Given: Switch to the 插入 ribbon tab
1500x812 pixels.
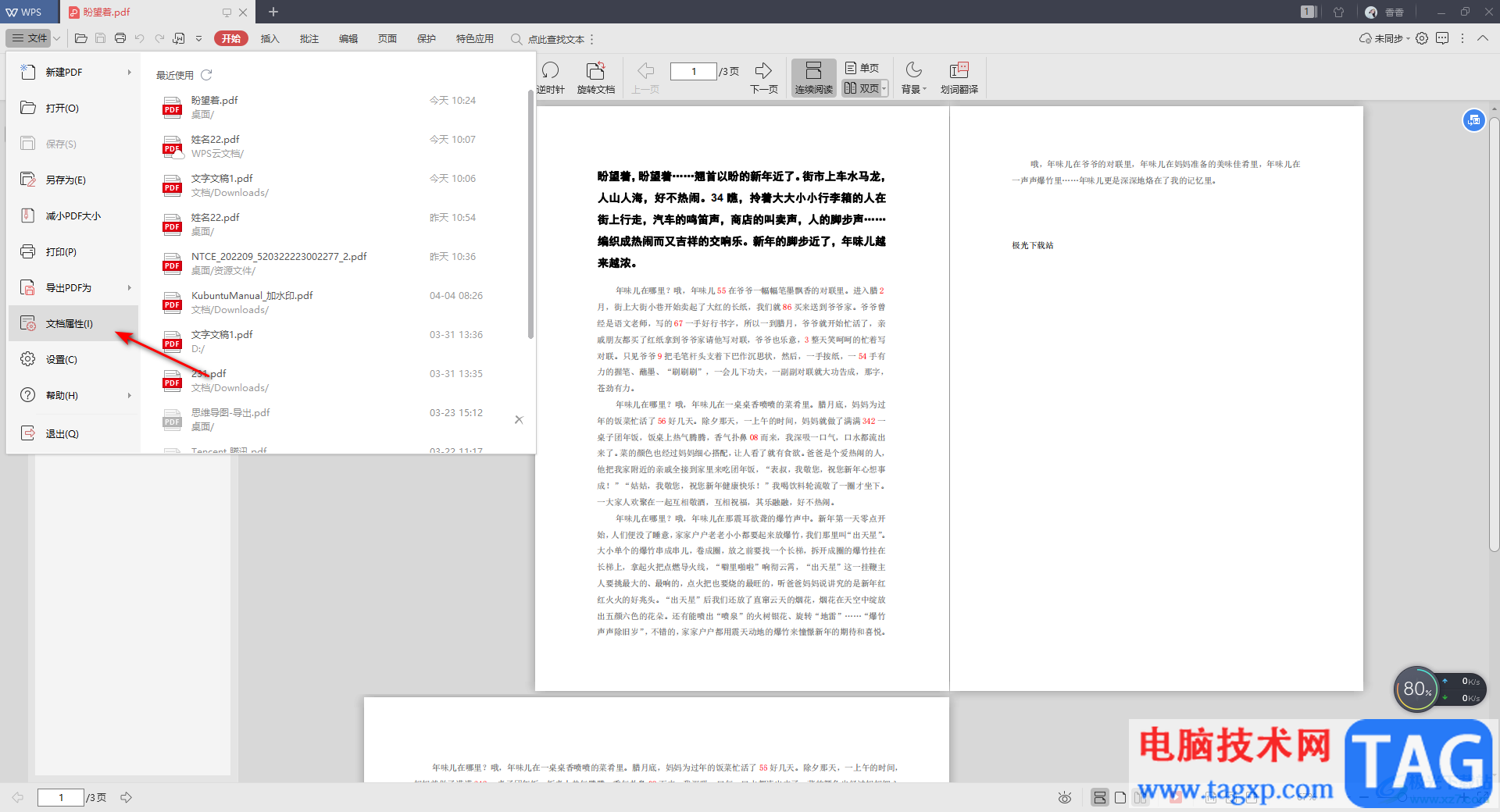Looking at the screenshot, I should pos(270,38).
